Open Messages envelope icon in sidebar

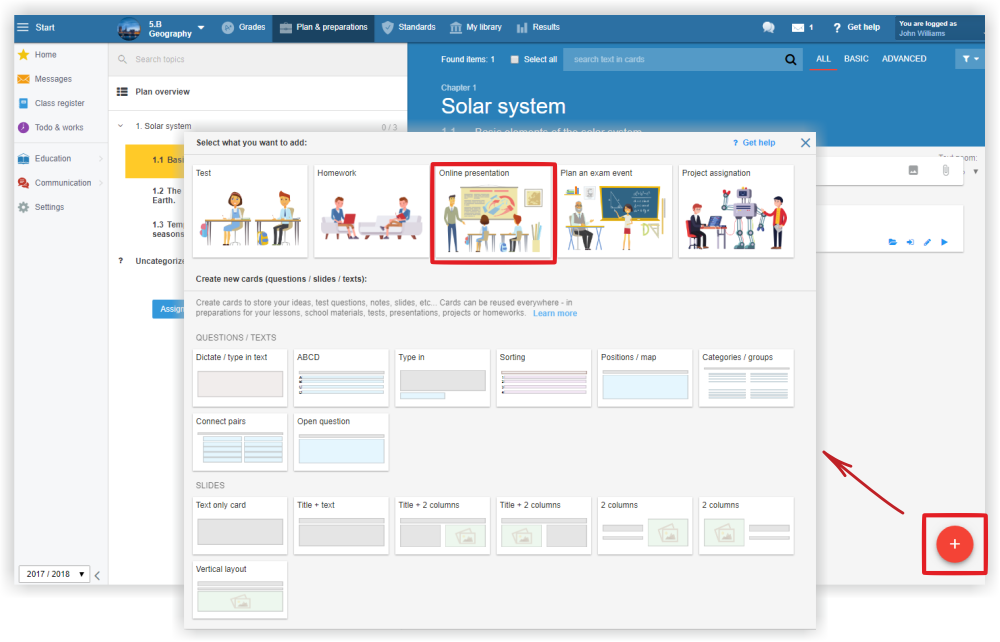click(x=24, y=79)
